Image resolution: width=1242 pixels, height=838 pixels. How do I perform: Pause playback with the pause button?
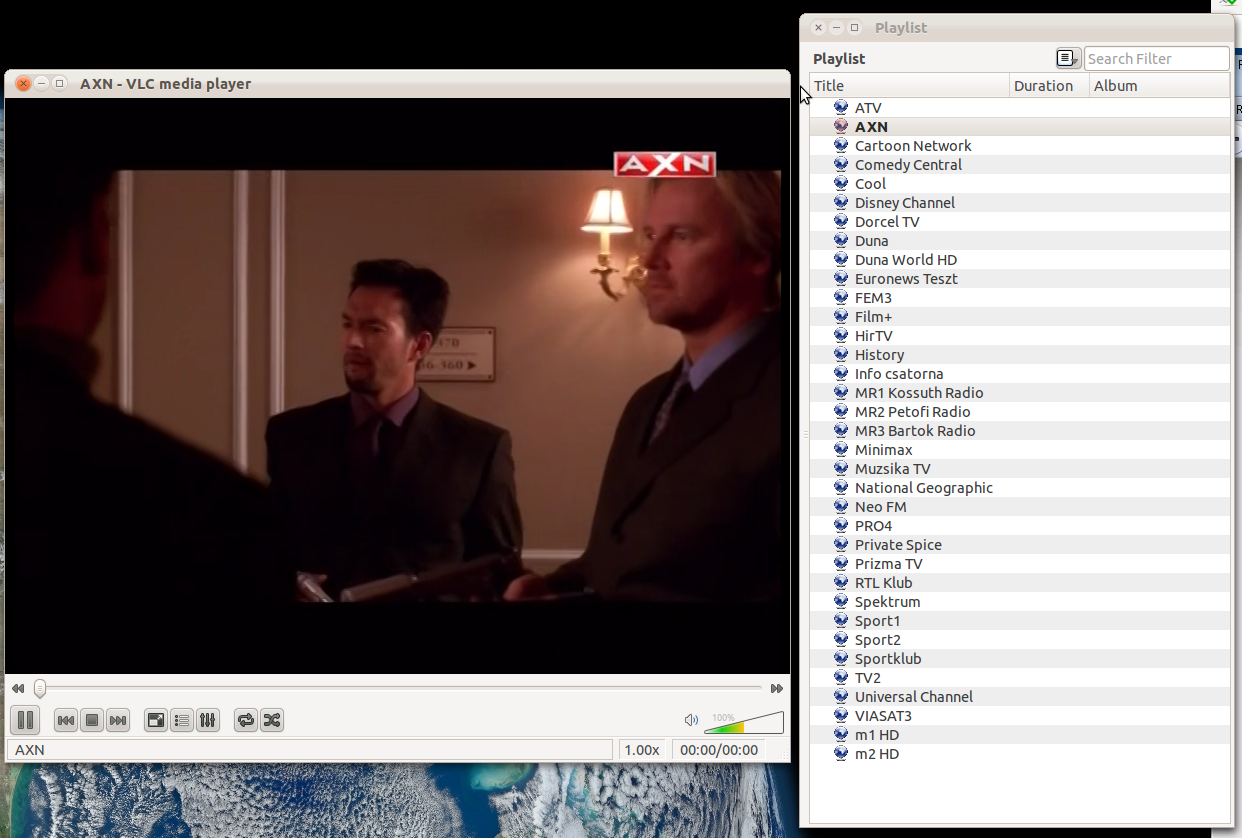[25, 720]
